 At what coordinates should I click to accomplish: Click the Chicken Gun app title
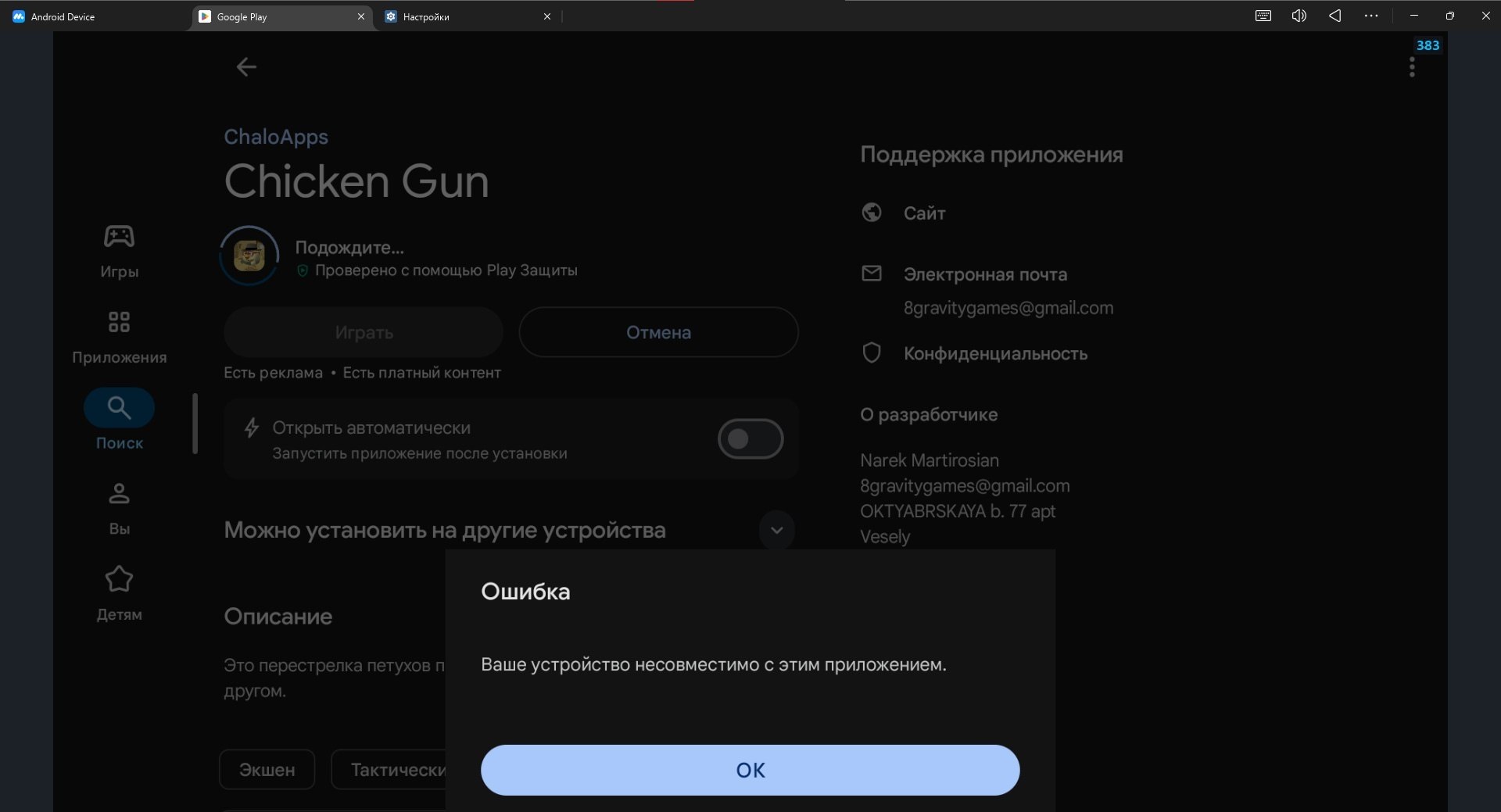(356, 181)
